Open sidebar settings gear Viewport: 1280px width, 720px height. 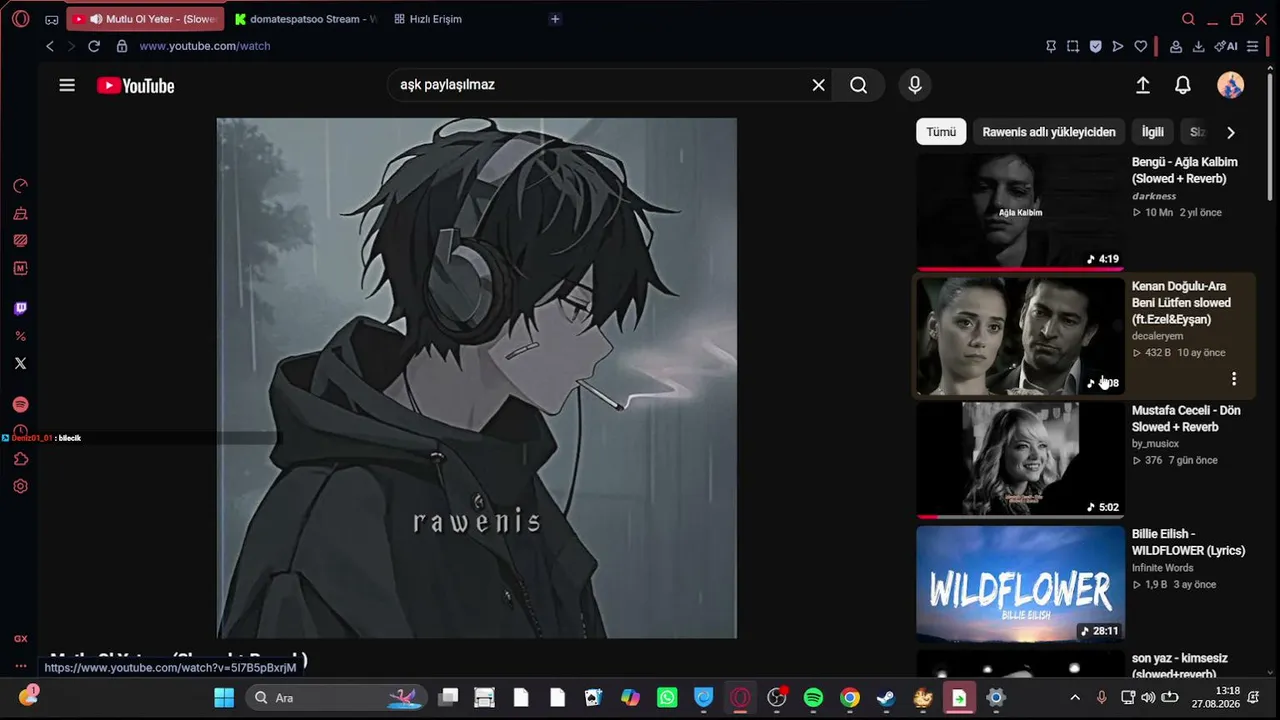(x=20, y=487)
